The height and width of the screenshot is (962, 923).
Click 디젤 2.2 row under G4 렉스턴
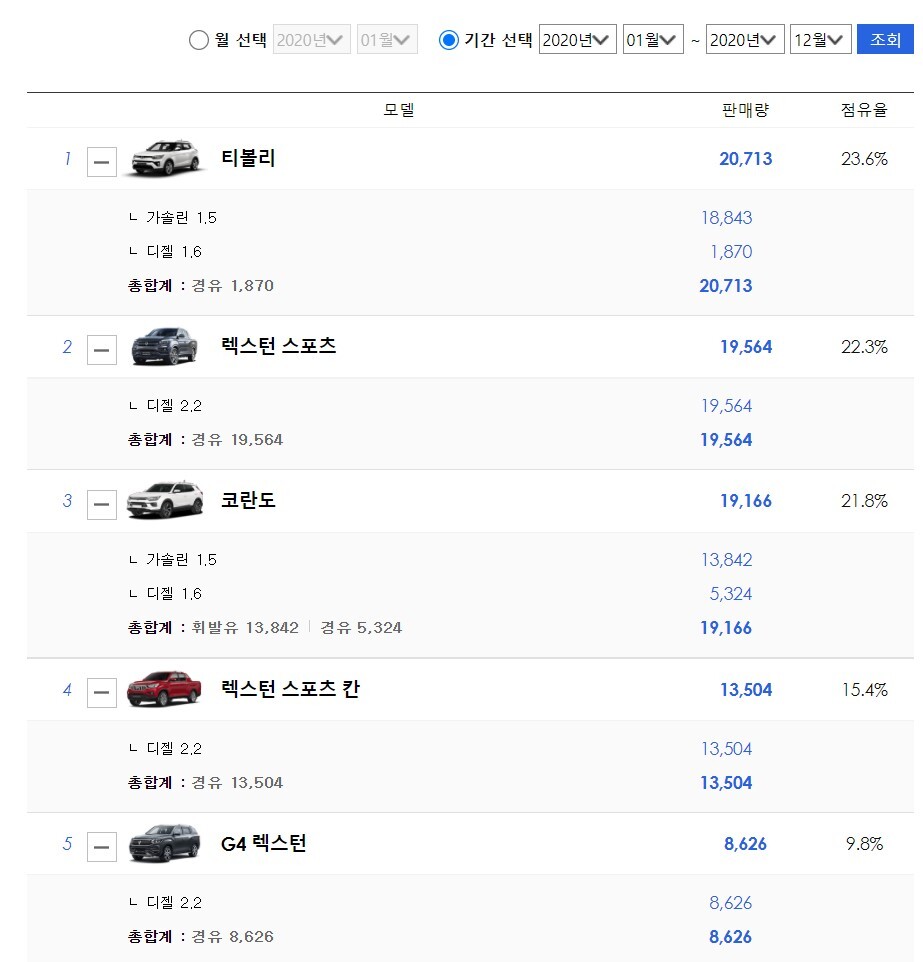coord(165,902)
